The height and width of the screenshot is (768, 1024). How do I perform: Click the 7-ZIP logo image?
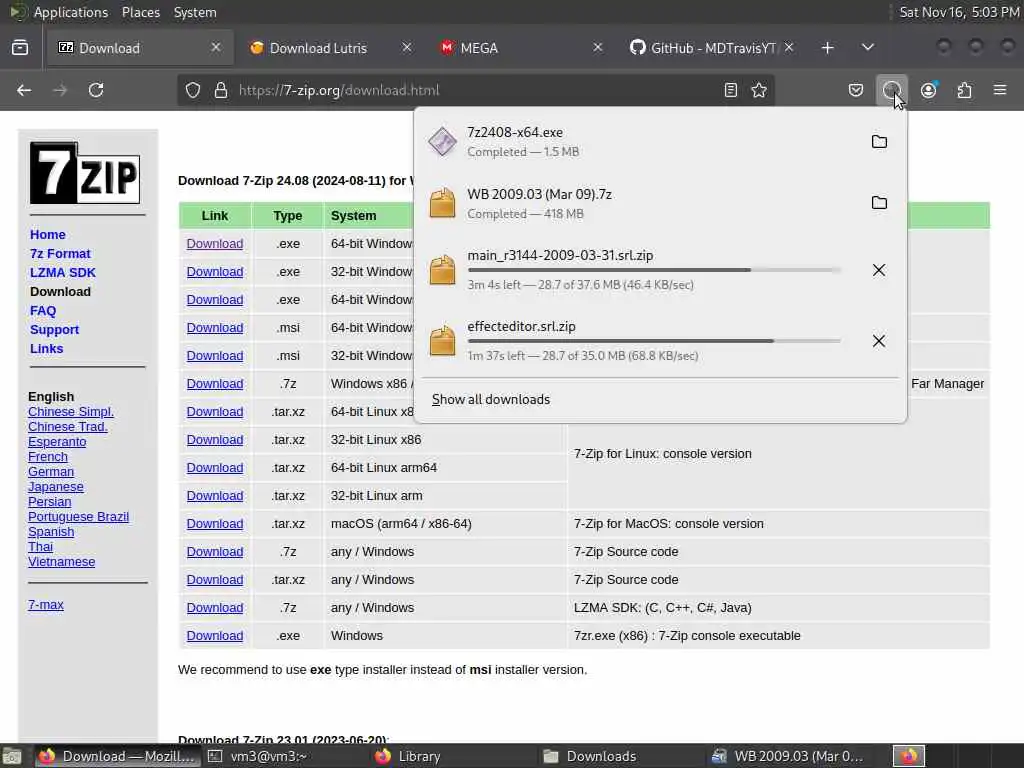[x=85, y=173]
